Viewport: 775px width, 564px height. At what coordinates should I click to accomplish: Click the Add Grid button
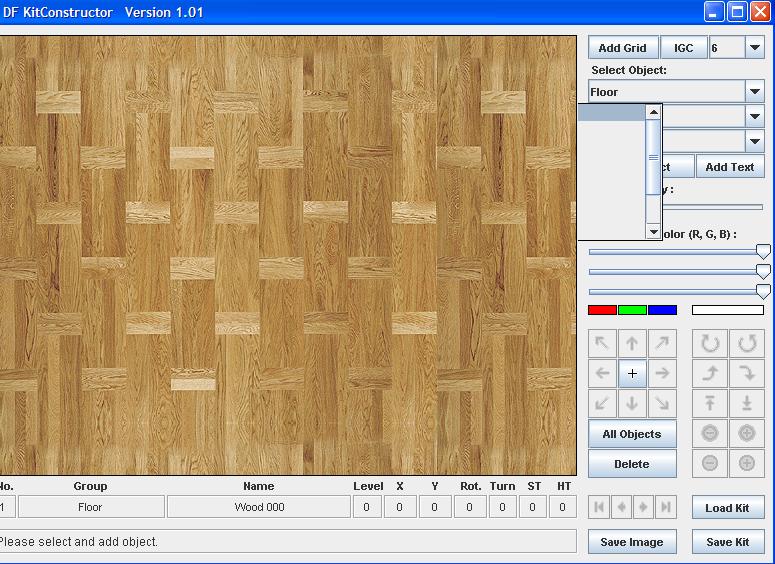pyautogui.click(x=623, y=48)
